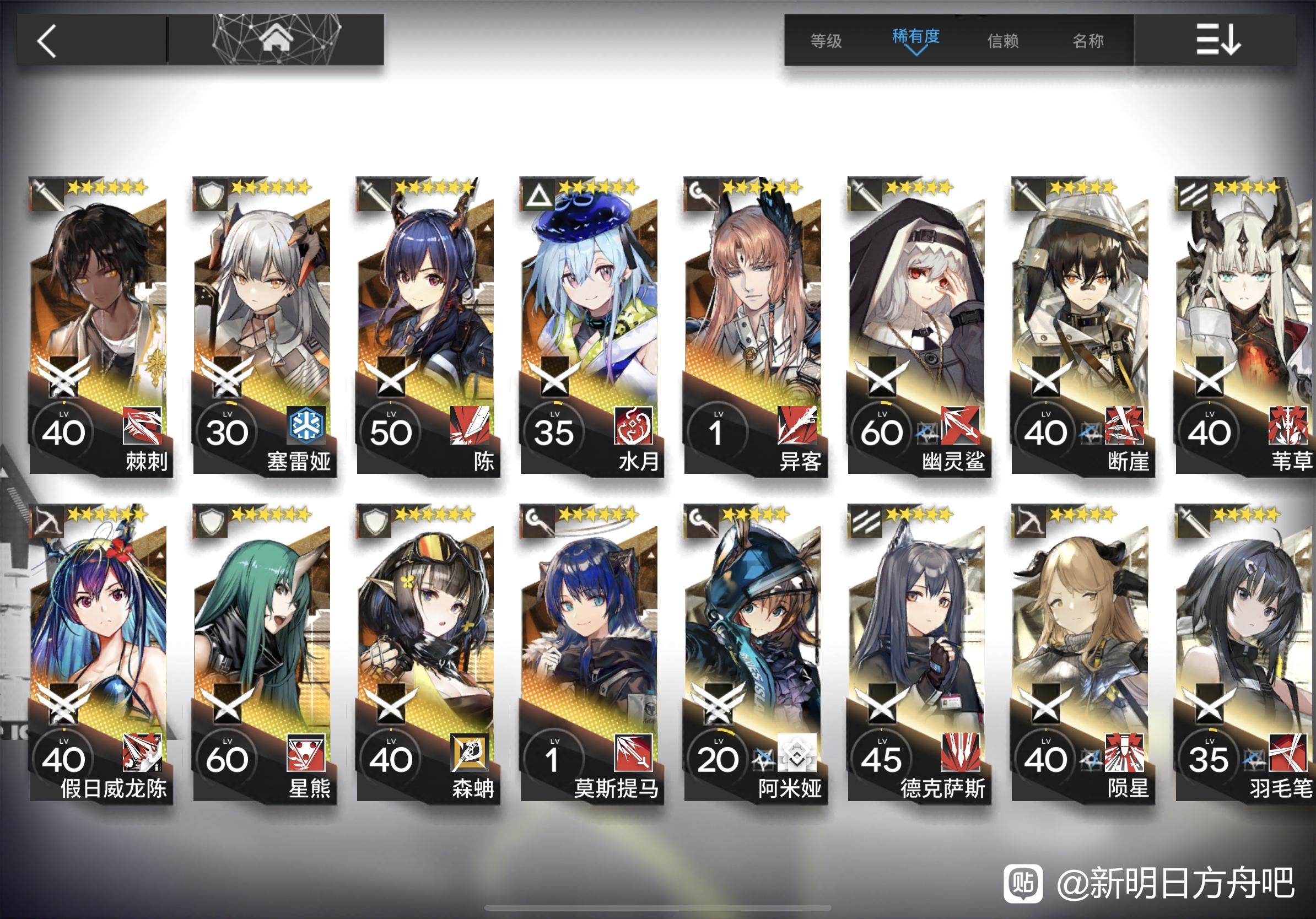Click the 陨星 operator name label

point(1128,788)
